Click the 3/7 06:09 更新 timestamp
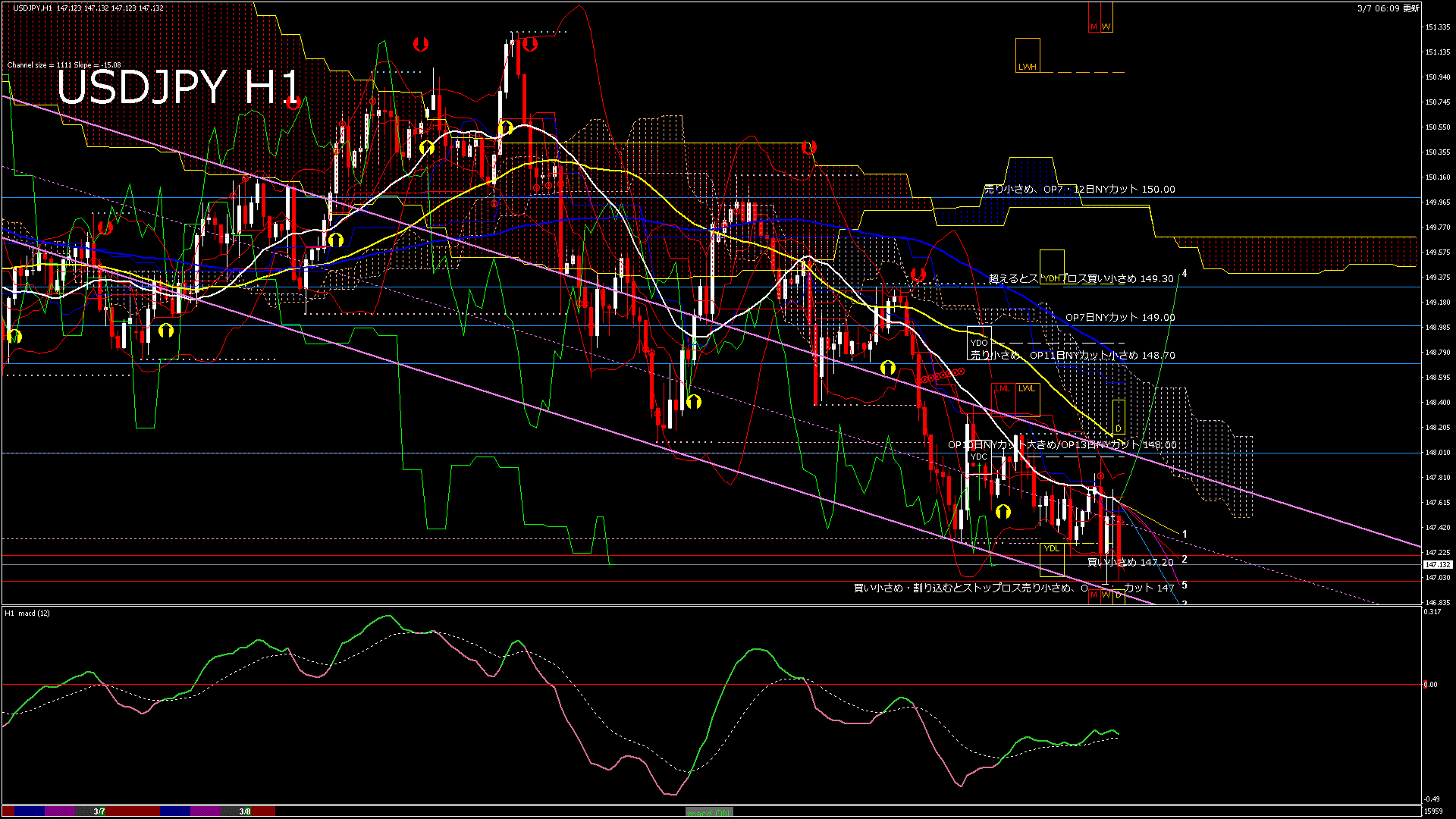The image size is (1456, 819). tap(1388, 8)
